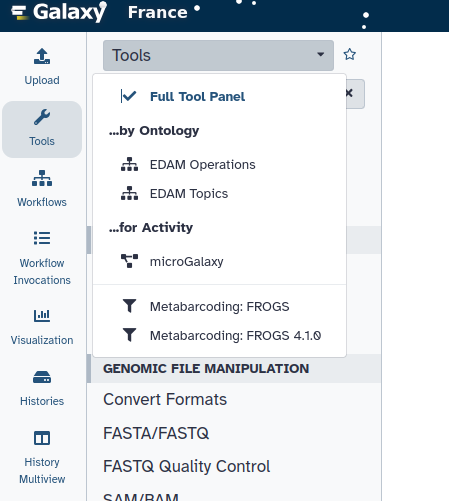
Task: Select the Tools wrench icon
Action: pos(42,117)
